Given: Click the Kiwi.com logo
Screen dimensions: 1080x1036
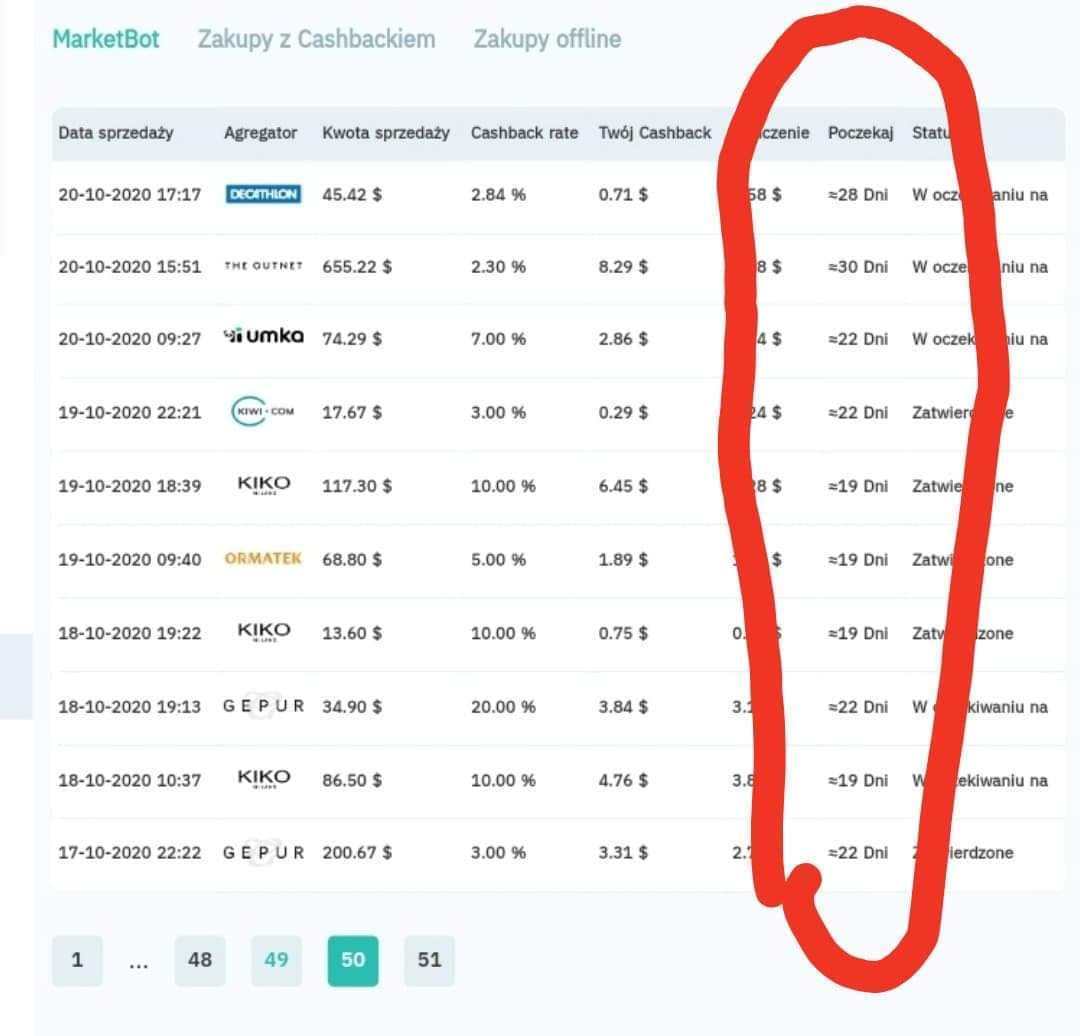Looking at the screenshot, I should pyautogui.click(x=263, y=412).
